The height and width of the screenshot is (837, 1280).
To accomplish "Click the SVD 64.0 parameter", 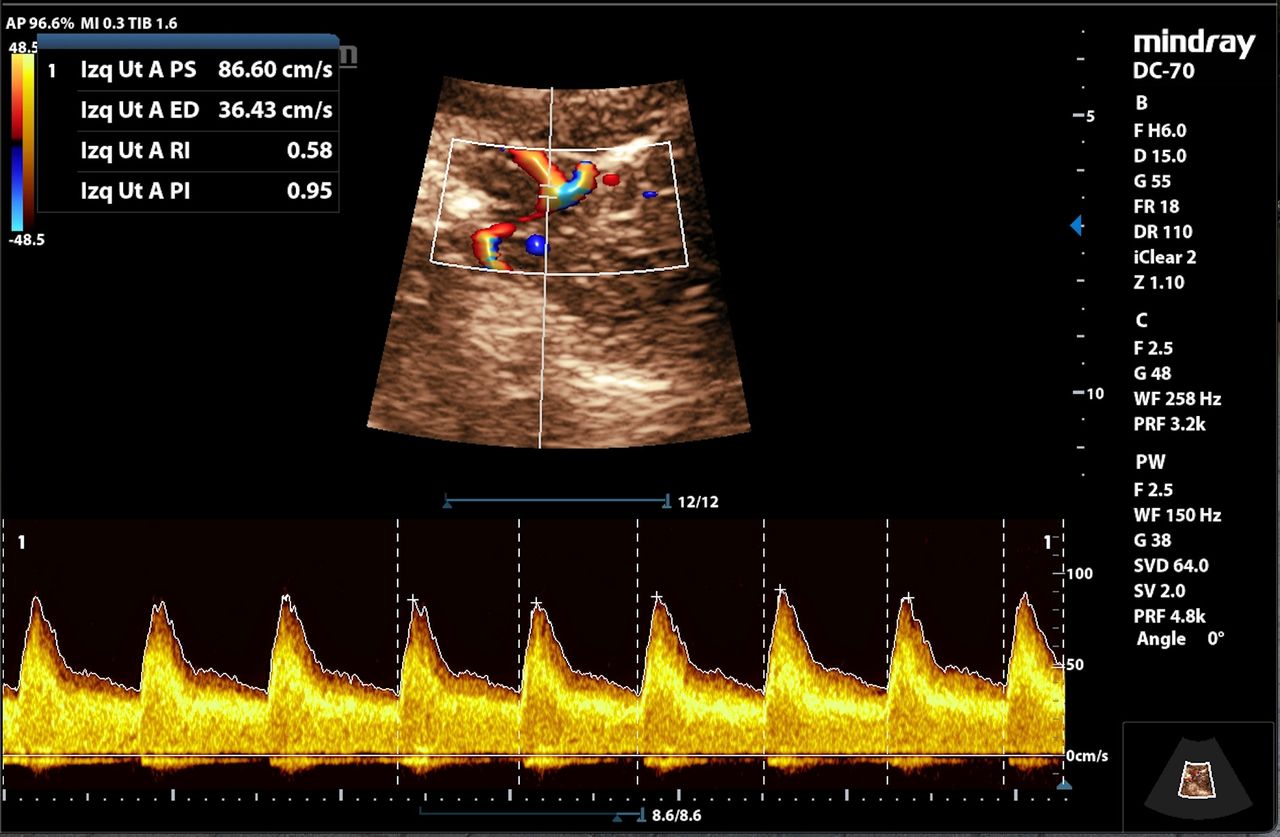I will [1171, 565].
